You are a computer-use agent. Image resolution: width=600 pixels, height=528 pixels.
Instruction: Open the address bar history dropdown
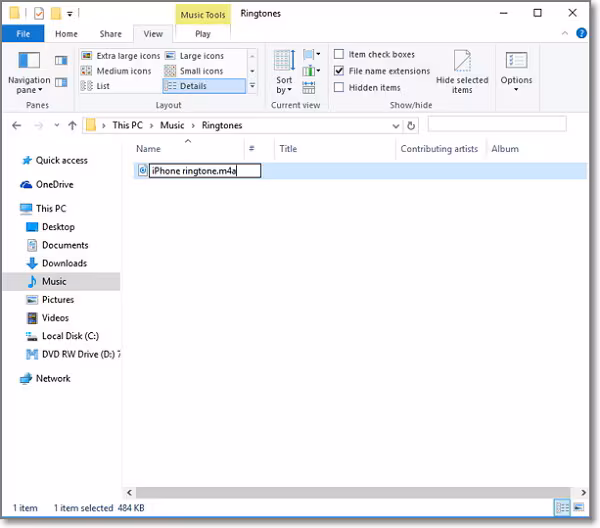(396, 126)
